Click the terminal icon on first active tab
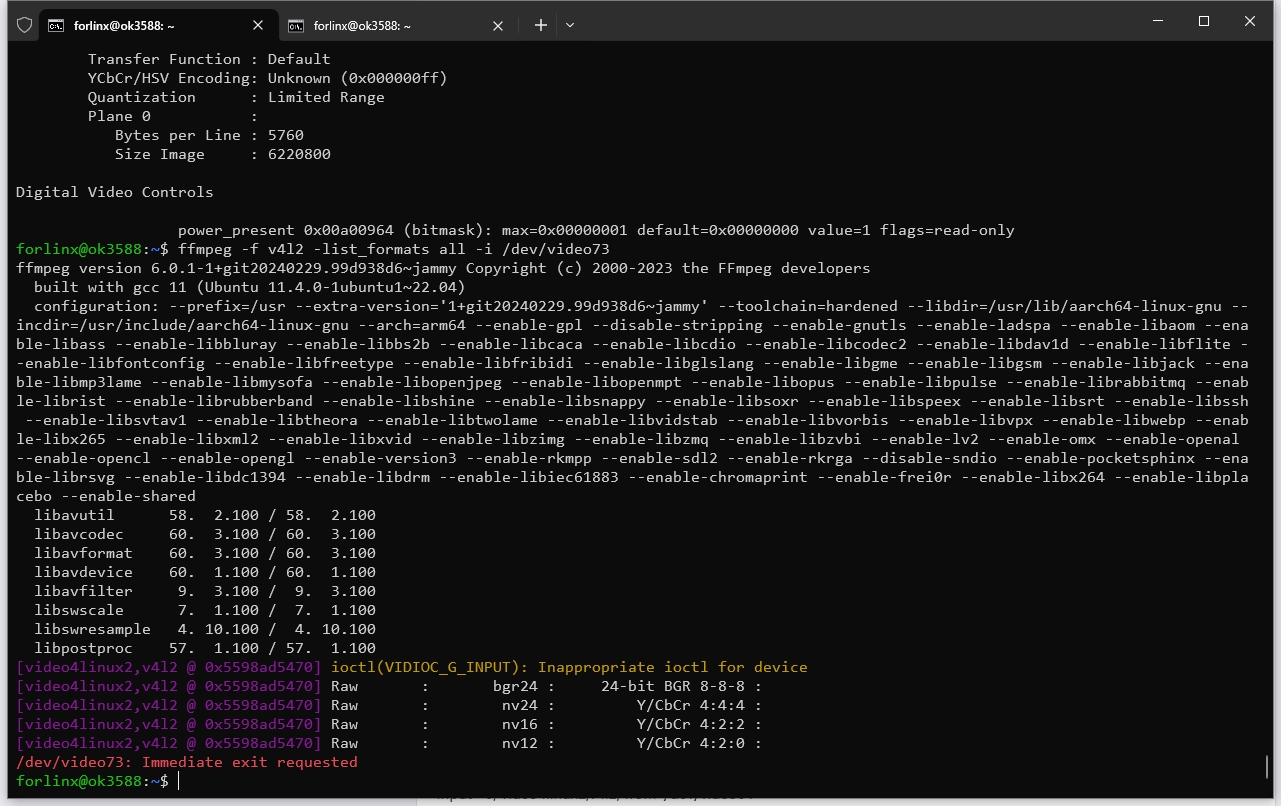Screen dimensions: 1281x806 pyautogui.click(x=58, y=25)
